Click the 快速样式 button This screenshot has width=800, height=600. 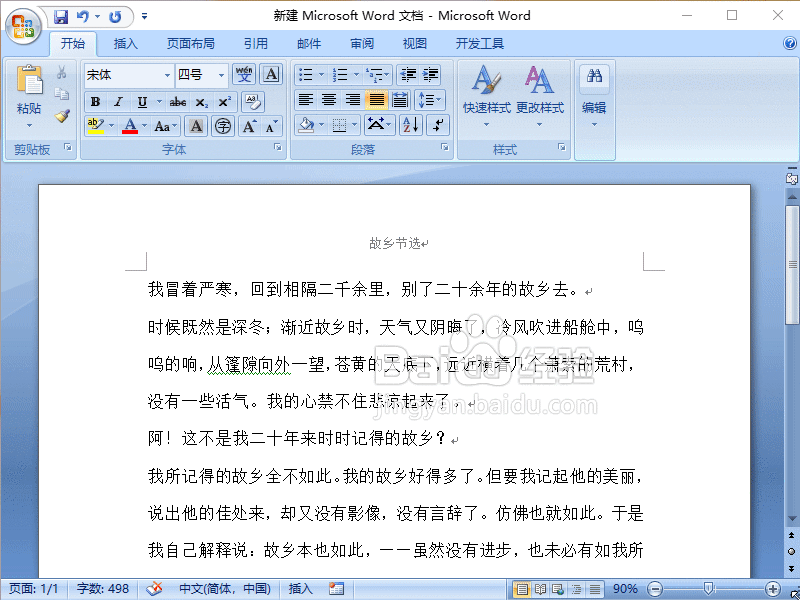tap(487, 95)
